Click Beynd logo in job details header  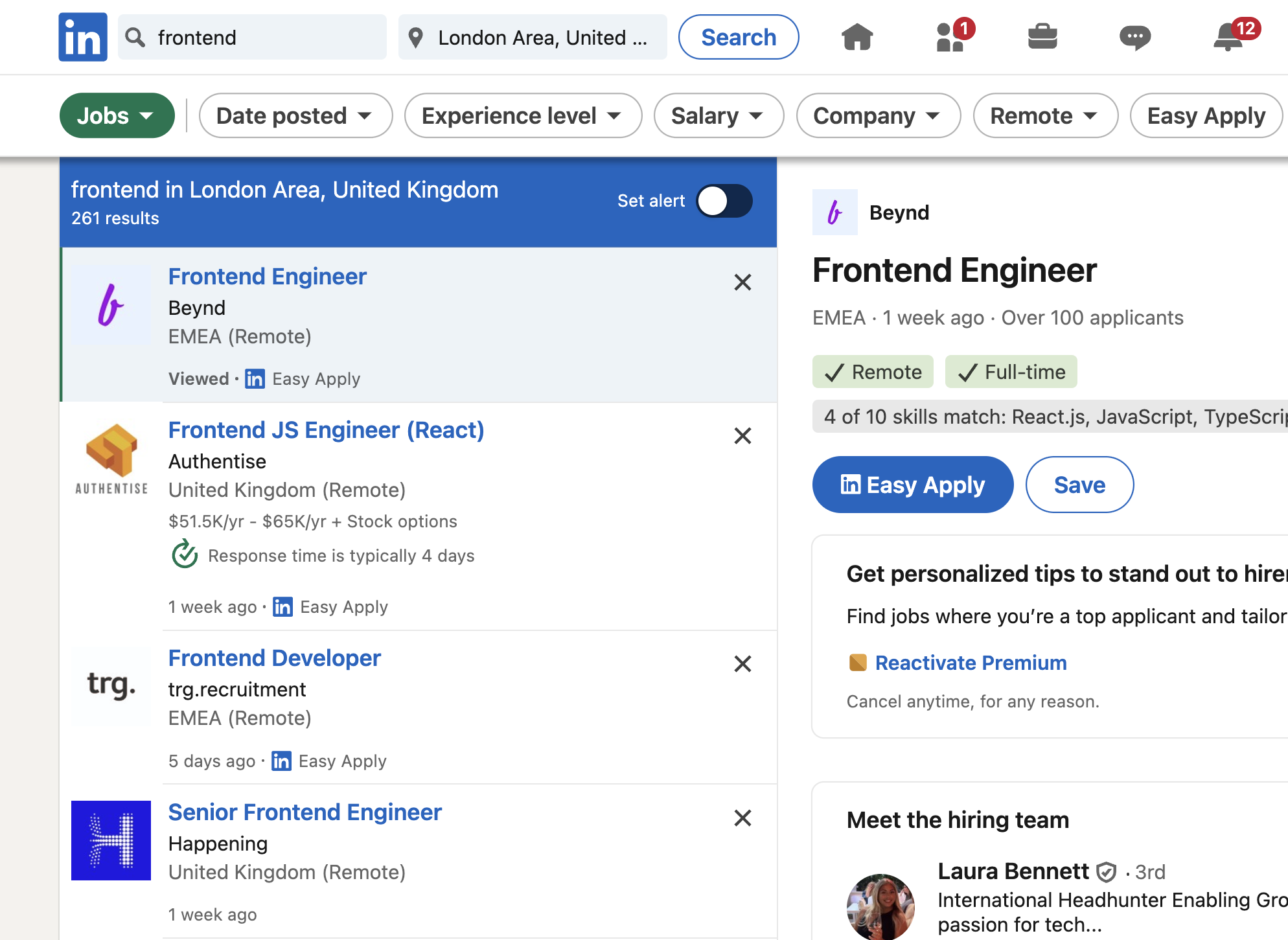tap(835, 212)
